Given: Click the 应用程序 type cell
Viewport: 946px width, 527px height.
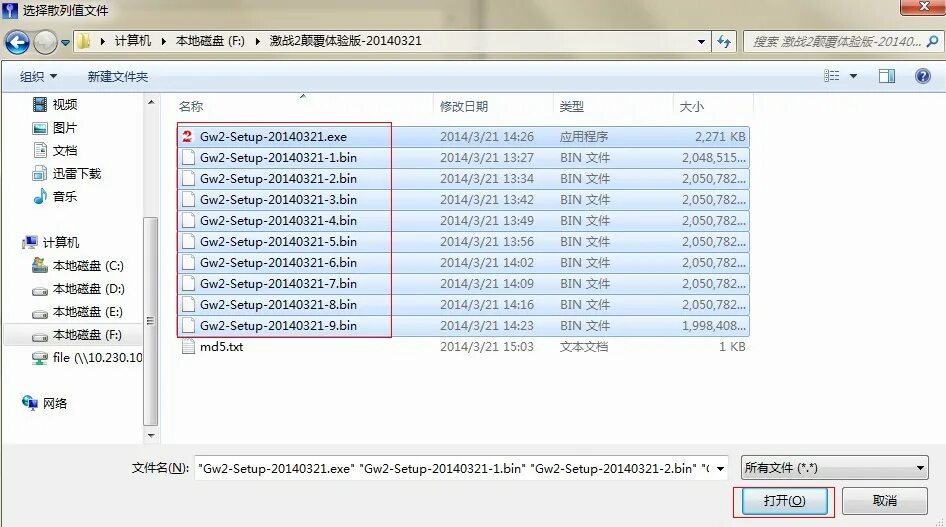Looking at the screenshot, I should click(x=583, y=137).
